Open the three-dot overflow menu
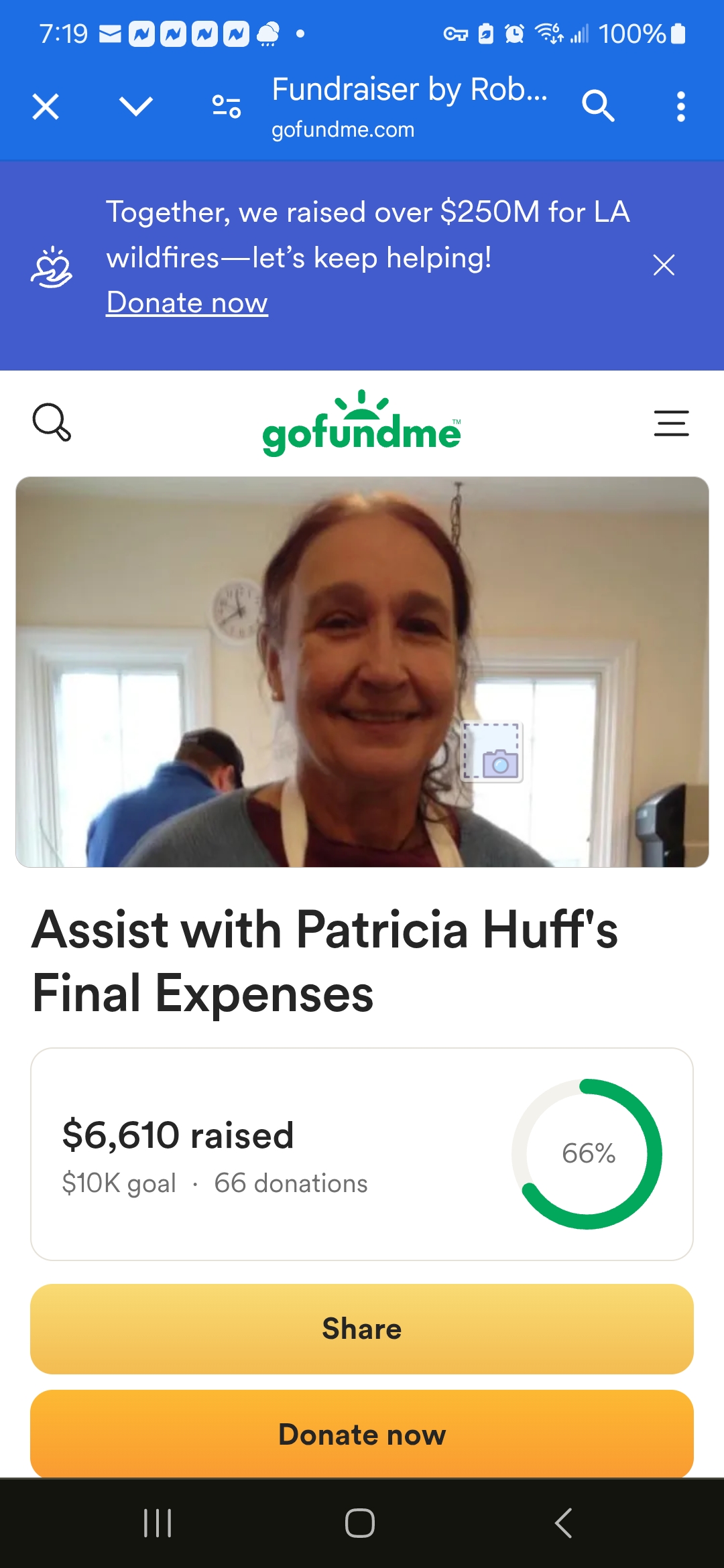 681,107
